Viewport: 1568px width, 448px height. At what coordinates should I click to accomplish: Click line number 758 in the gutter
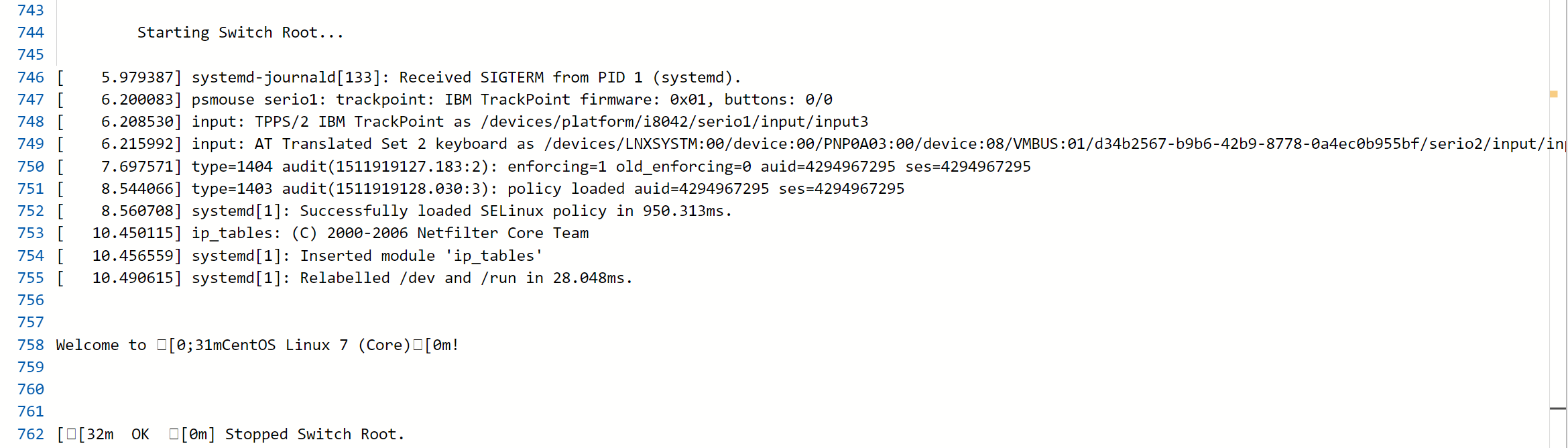pos(31,345)
